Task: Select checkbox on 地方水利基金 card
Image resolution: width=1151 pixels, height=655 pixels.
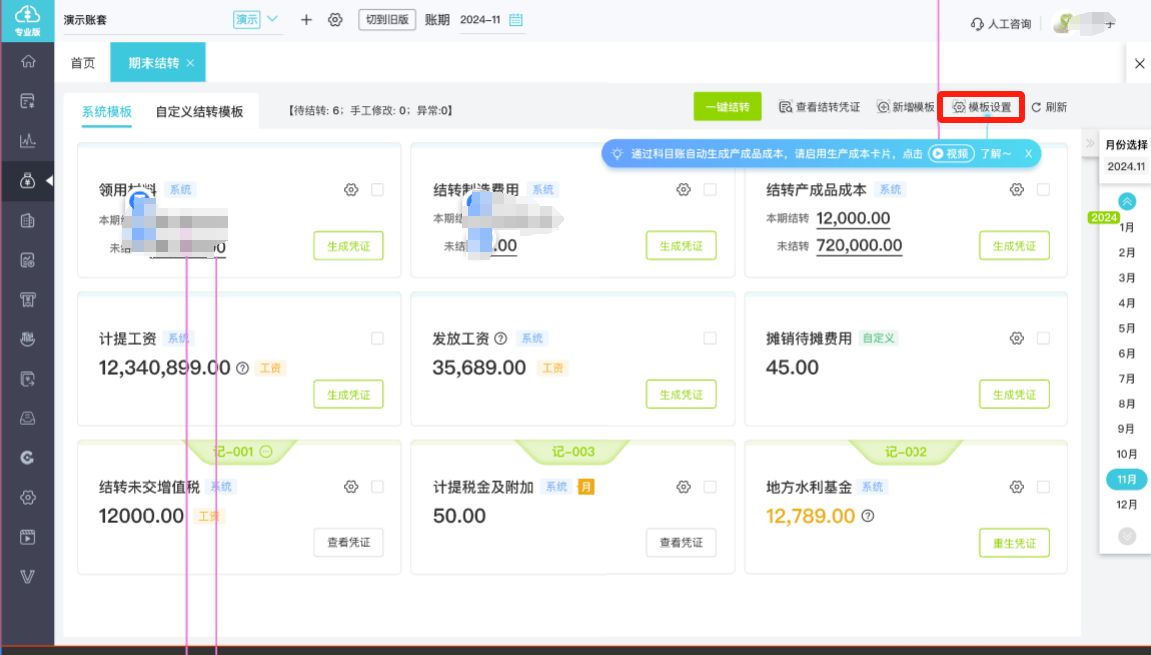Action: [x=1043, y=487]
